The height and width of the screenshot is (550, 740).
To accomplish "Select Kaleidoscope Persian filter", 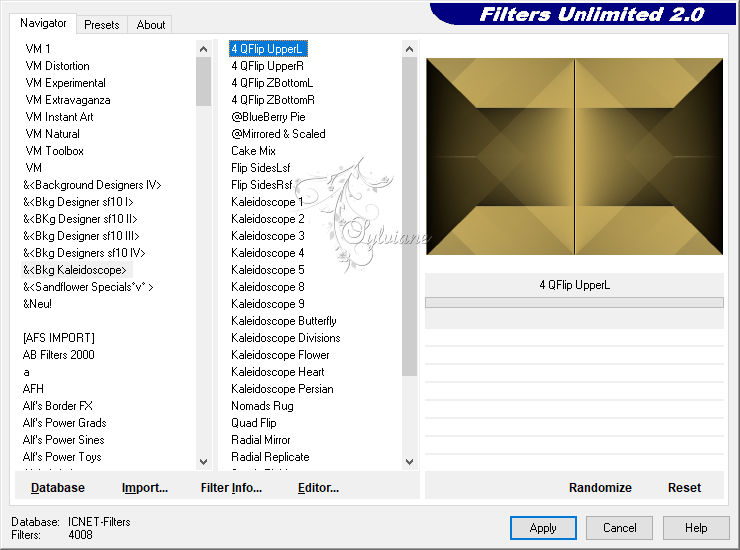I will (x=282, y=389).
